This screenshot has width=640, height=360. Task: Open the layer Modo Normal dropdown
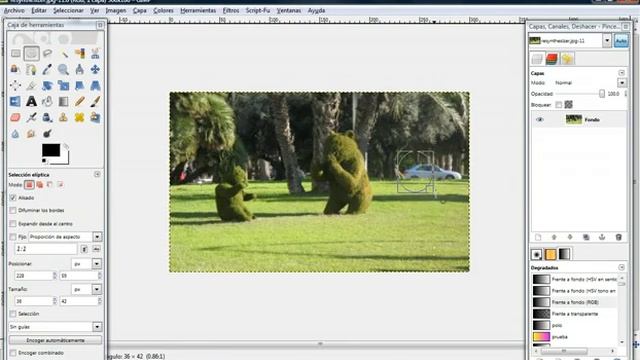tap(622, 82)
